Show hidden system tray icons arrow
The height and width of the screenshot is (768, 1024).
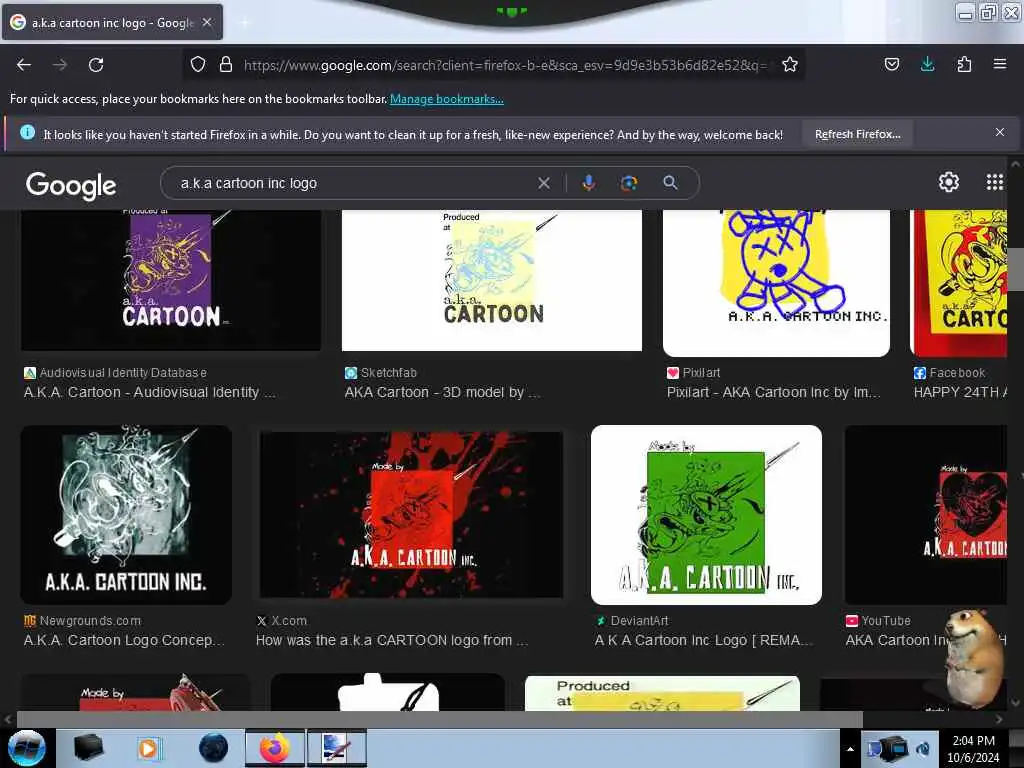point(850,749)
